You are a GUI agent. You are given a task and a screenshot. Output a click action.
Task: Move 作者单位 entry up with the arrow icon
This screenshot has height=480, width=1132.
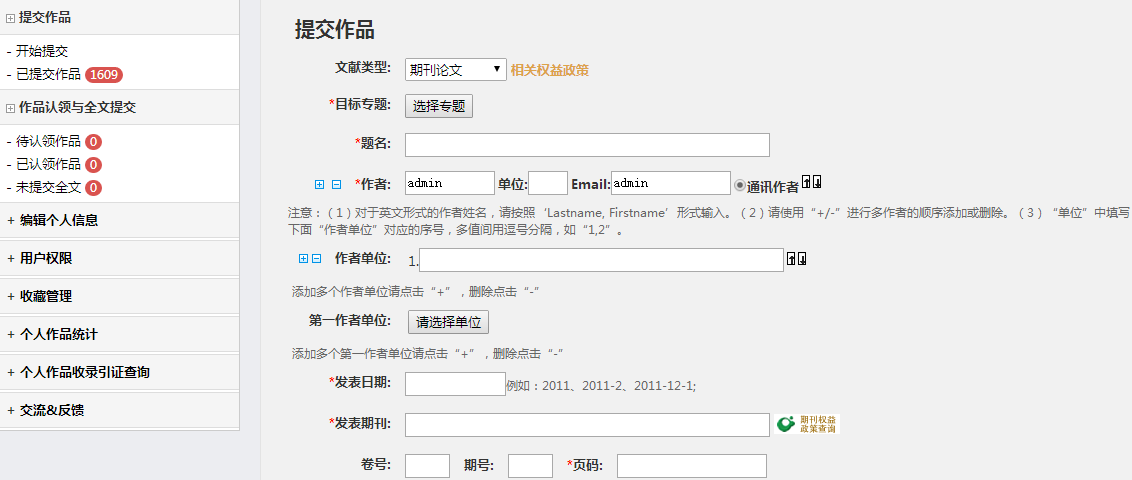pyautogui.click(x=790, y=259)
